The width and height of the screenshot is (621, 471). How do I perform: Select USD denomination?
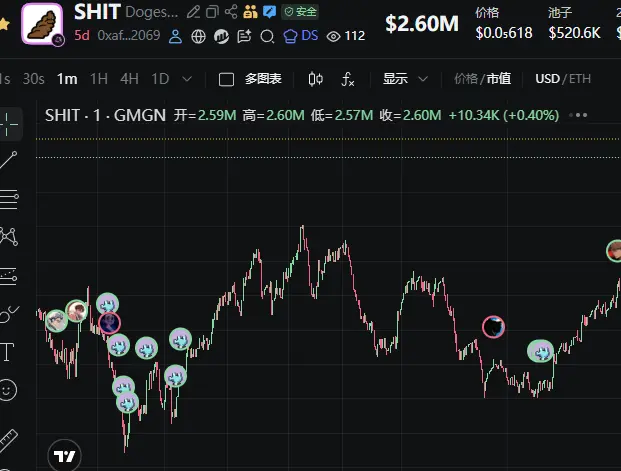[547, 79]
